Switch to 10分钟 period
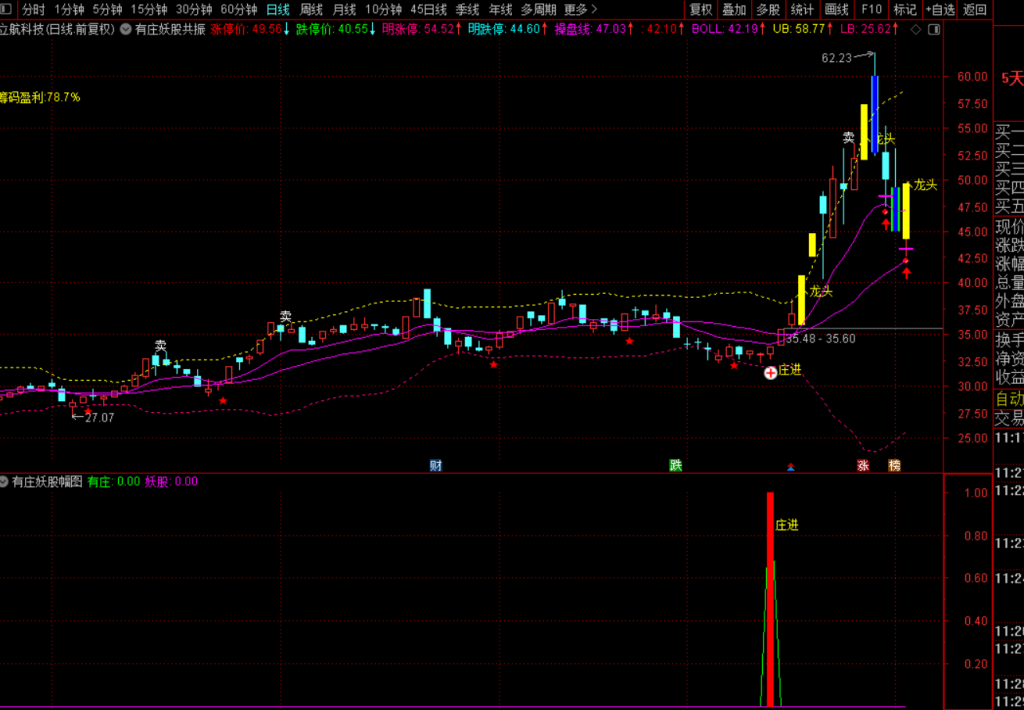The image size is (1024, 710). [x=383, y=9]
